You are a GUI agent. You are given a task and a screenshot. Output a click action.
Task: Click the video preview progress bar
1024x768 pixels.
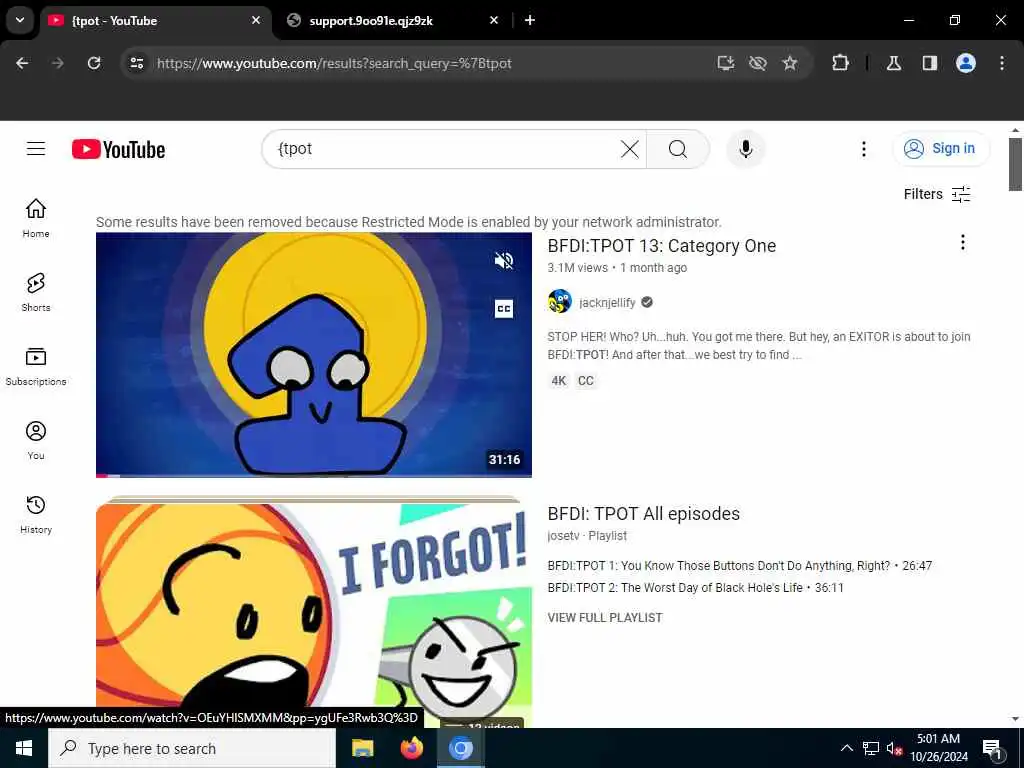pos(313,475)
